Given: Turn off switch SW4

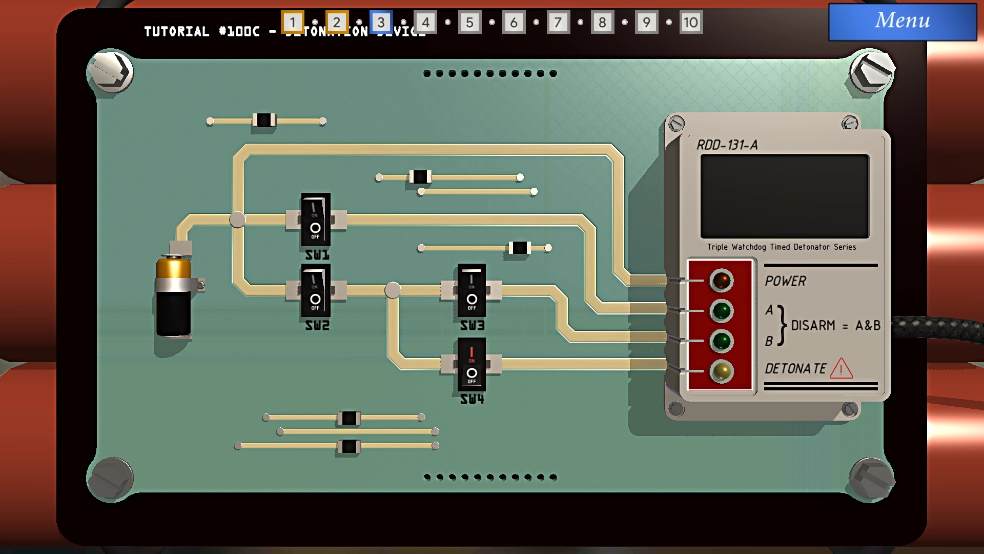Looking at the screenshot, I should pyautogui.click(x=472, y=363).
